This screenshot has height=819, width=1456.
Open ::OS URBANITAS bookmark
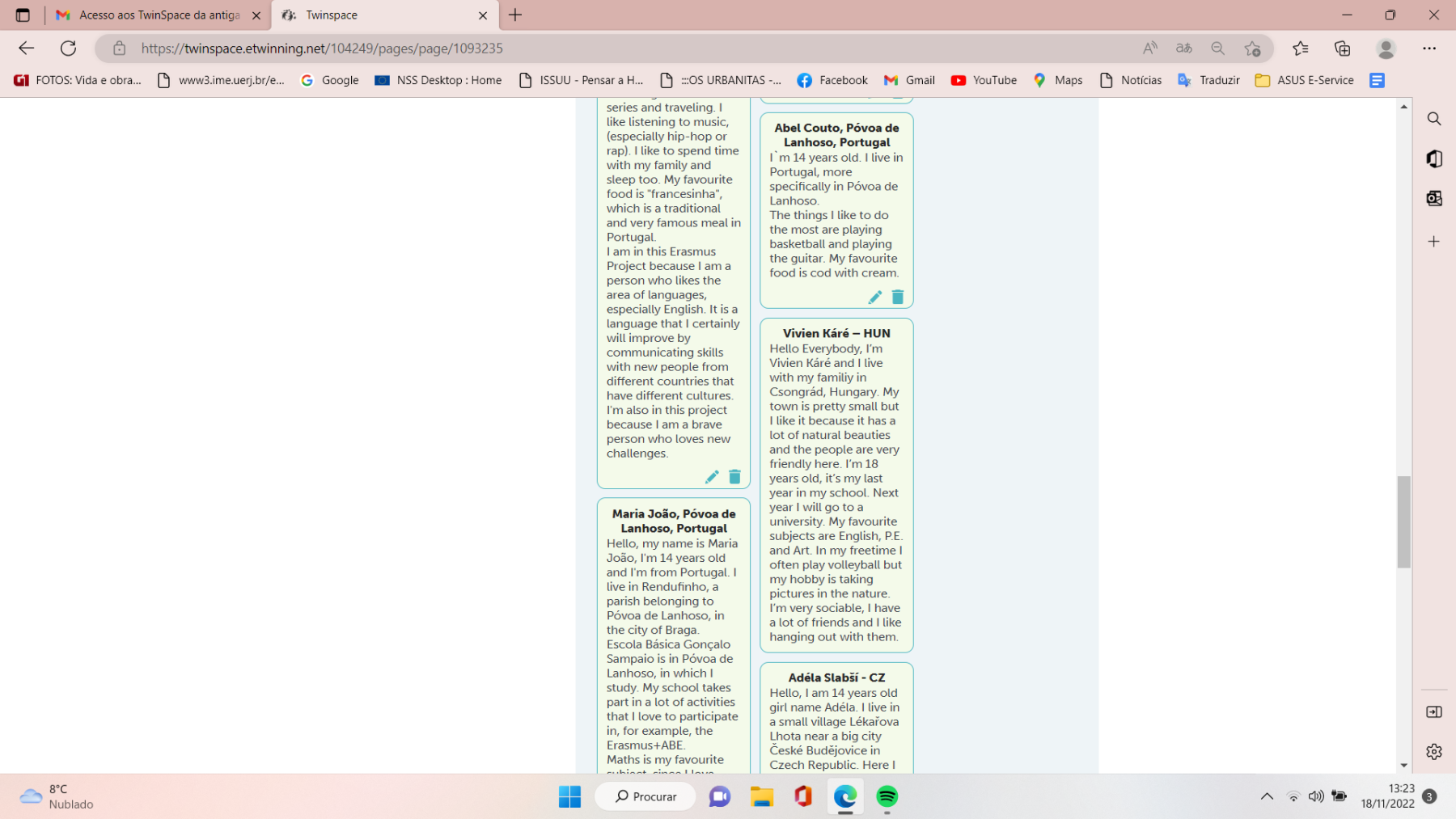click(x=720, y=80)
